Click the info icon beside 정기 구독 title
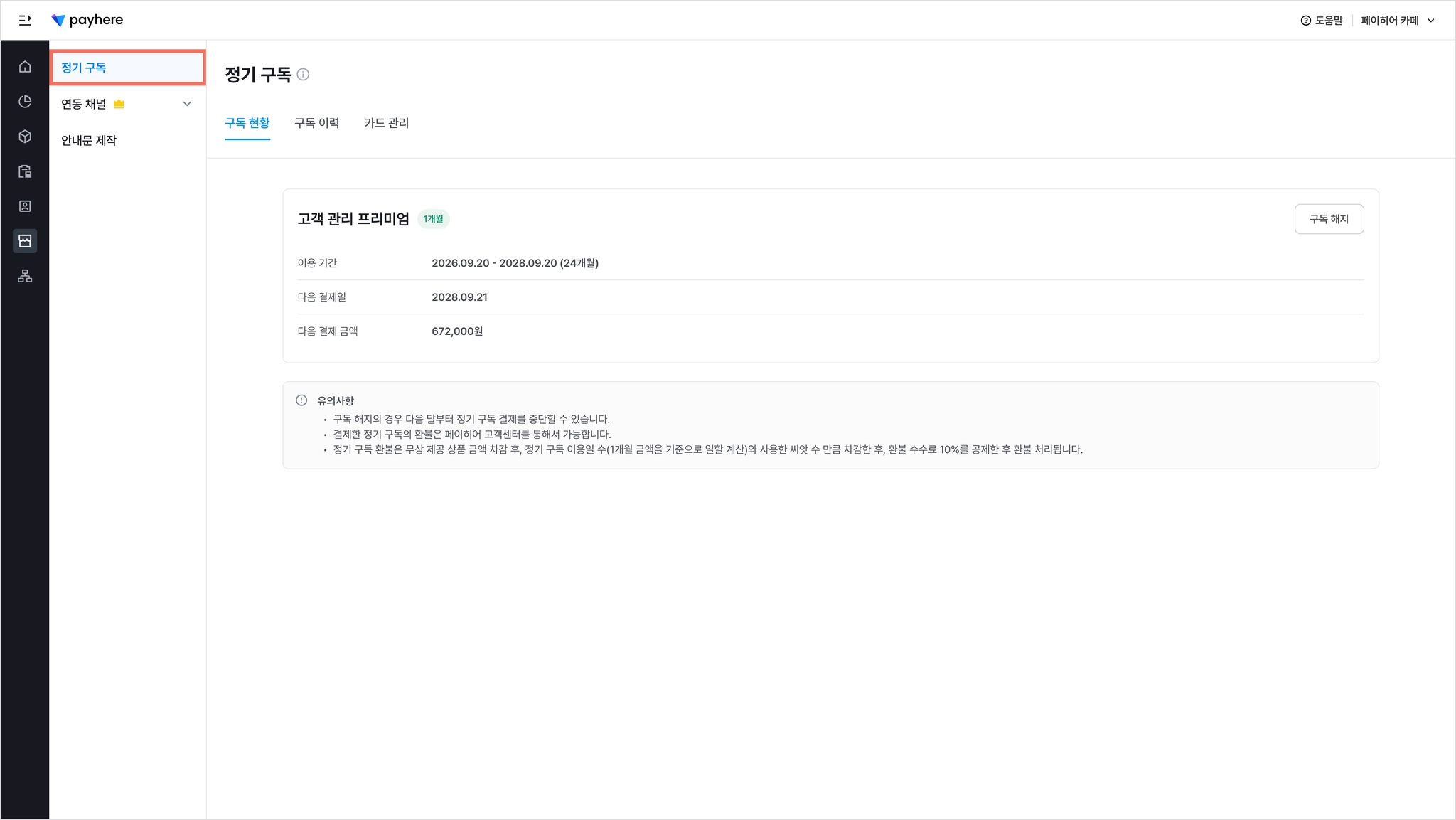Image resolution: width=1456 pixels, height=820 pixels. tap(303, 75)
